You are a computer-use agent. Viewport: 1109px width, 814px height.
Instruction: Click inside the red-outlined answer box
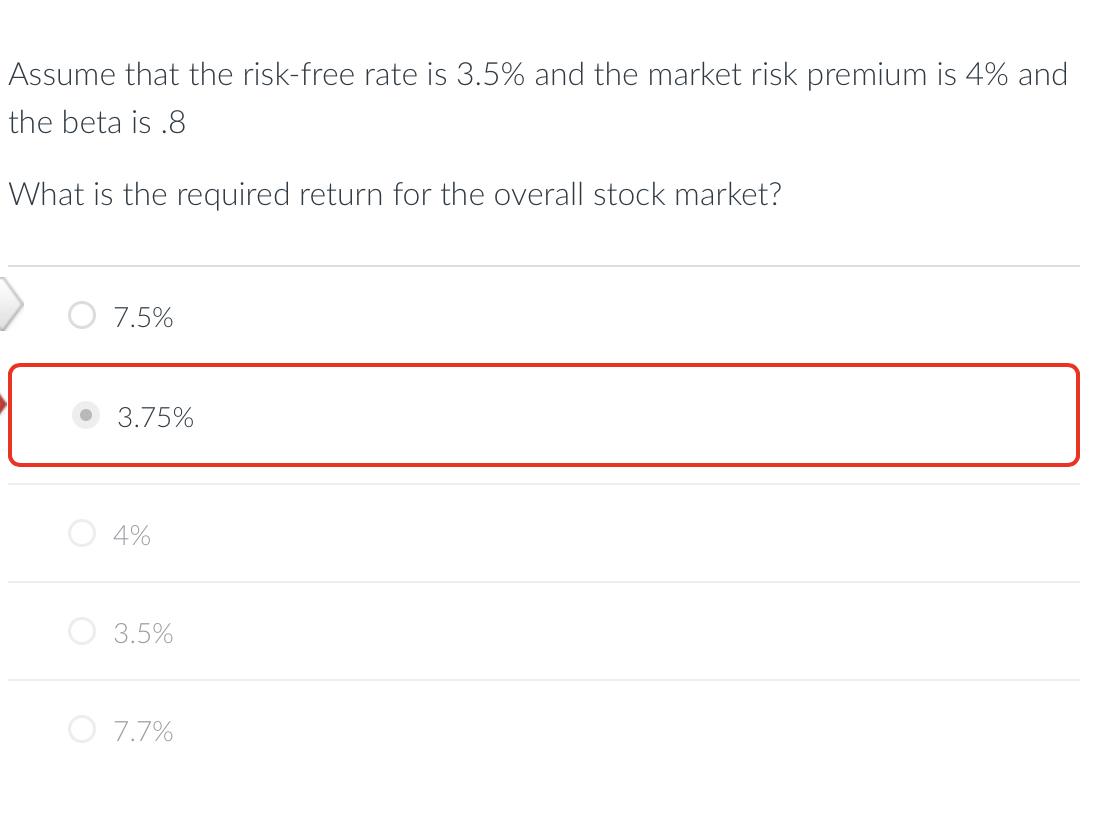pos(550,415)
